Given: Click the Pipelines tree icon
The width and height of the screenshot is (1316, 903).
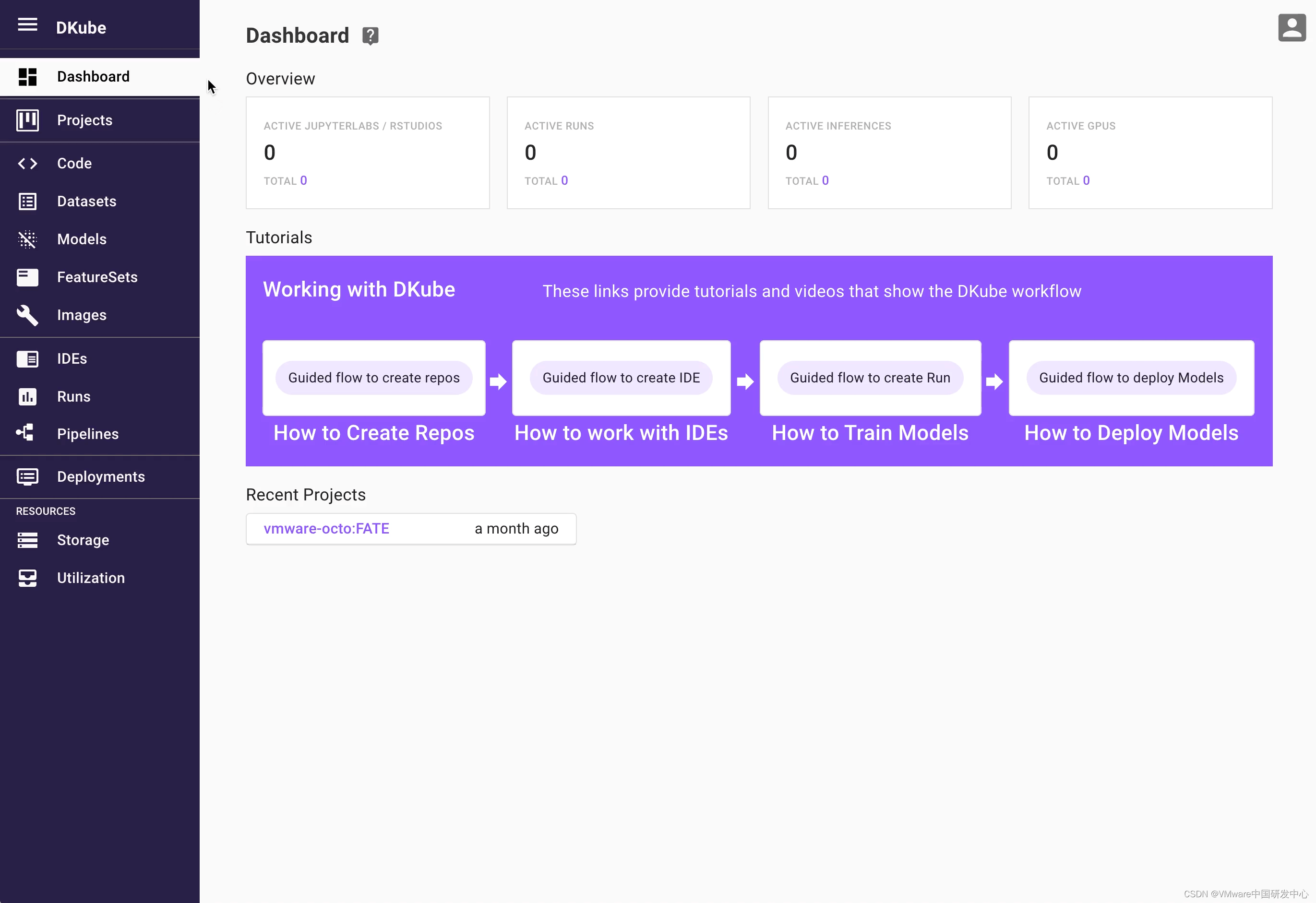Looking at the screenshot, I should [x=25, y=433].
